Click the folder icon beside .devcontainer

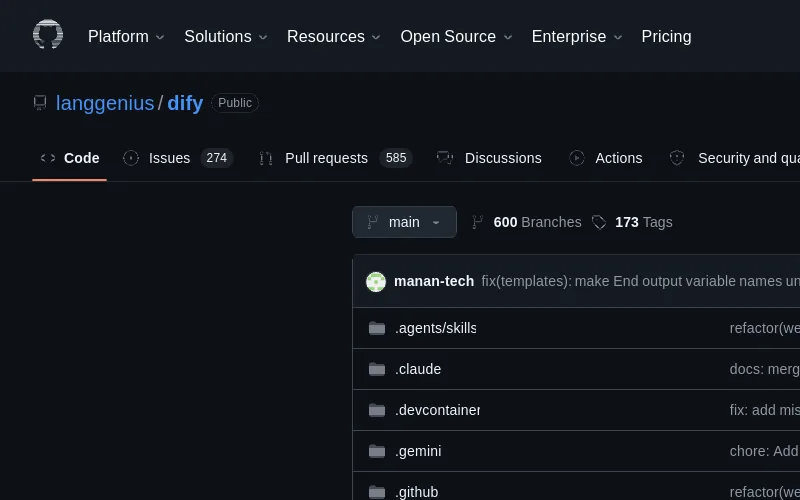(x=377, y=410)
